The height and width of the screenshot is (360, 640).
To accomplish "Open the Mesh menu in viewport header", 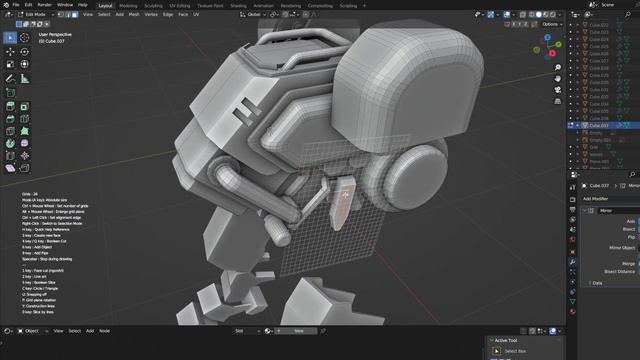I will click(x=134, y=15).
